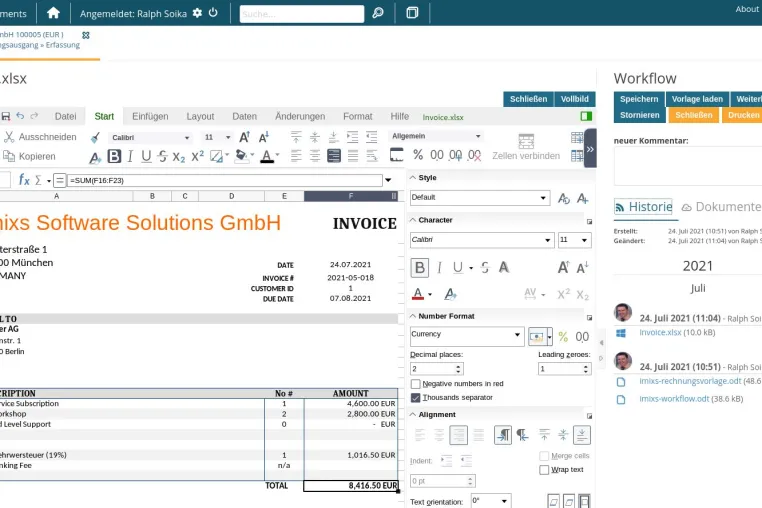Image resolution: width=762 pixels, height=508 pixels.
Task: Toggle the sidebar icon beside Invoice.xlsx
Action: tap(586, 116)
